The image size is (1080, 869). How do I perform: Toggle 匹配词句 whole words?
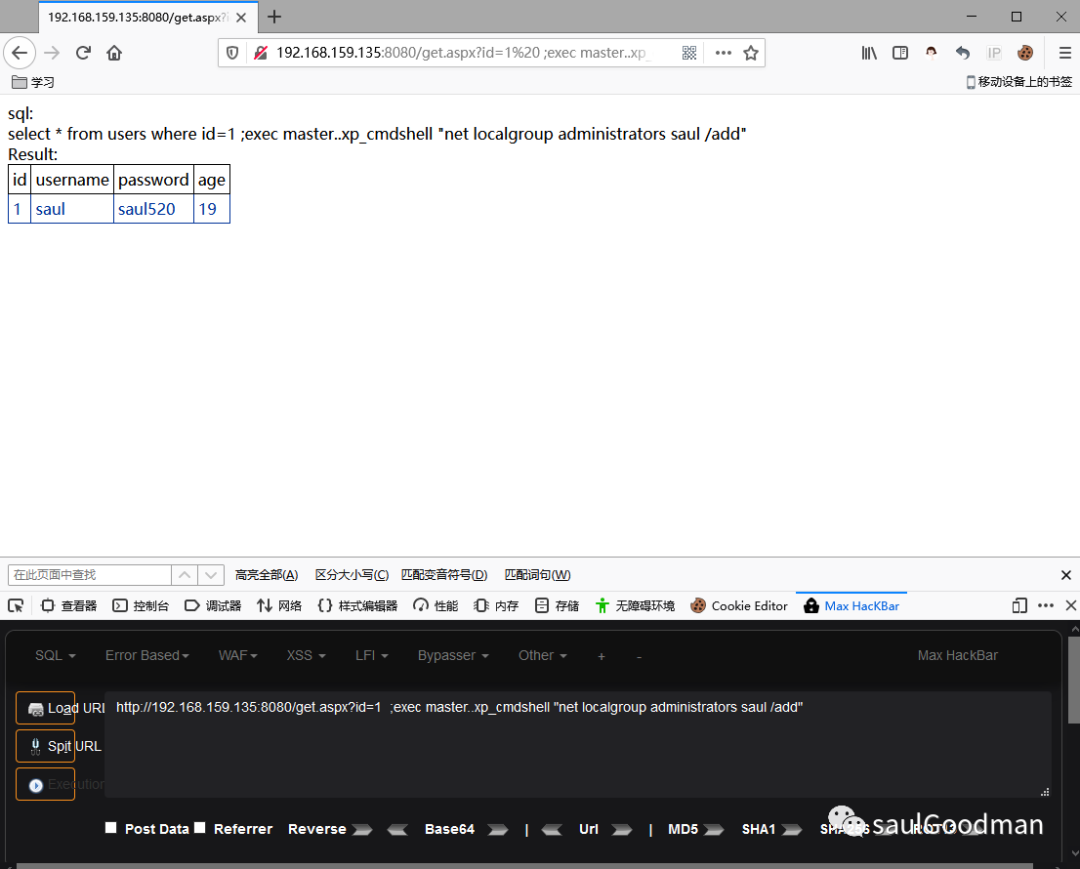[x=537, y=575]
